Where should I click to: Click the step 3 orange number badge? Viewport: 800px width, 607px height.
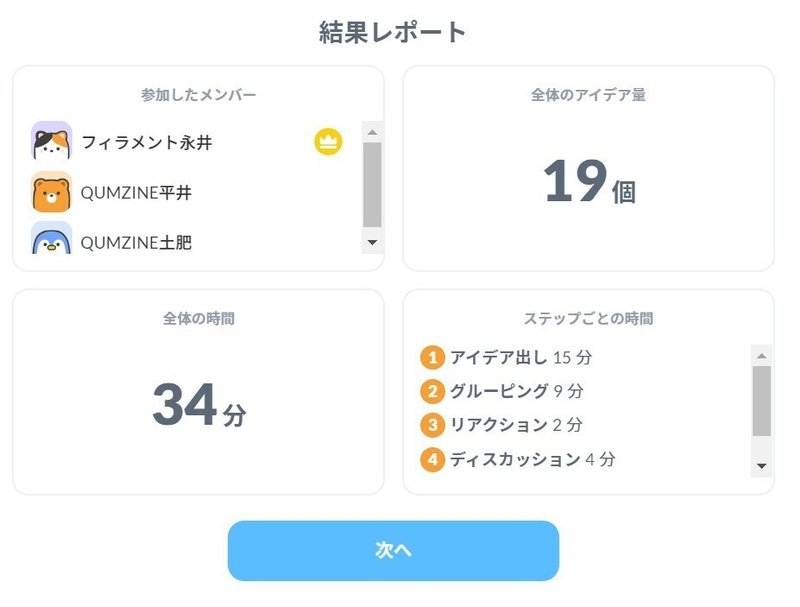tap(433, 425)
